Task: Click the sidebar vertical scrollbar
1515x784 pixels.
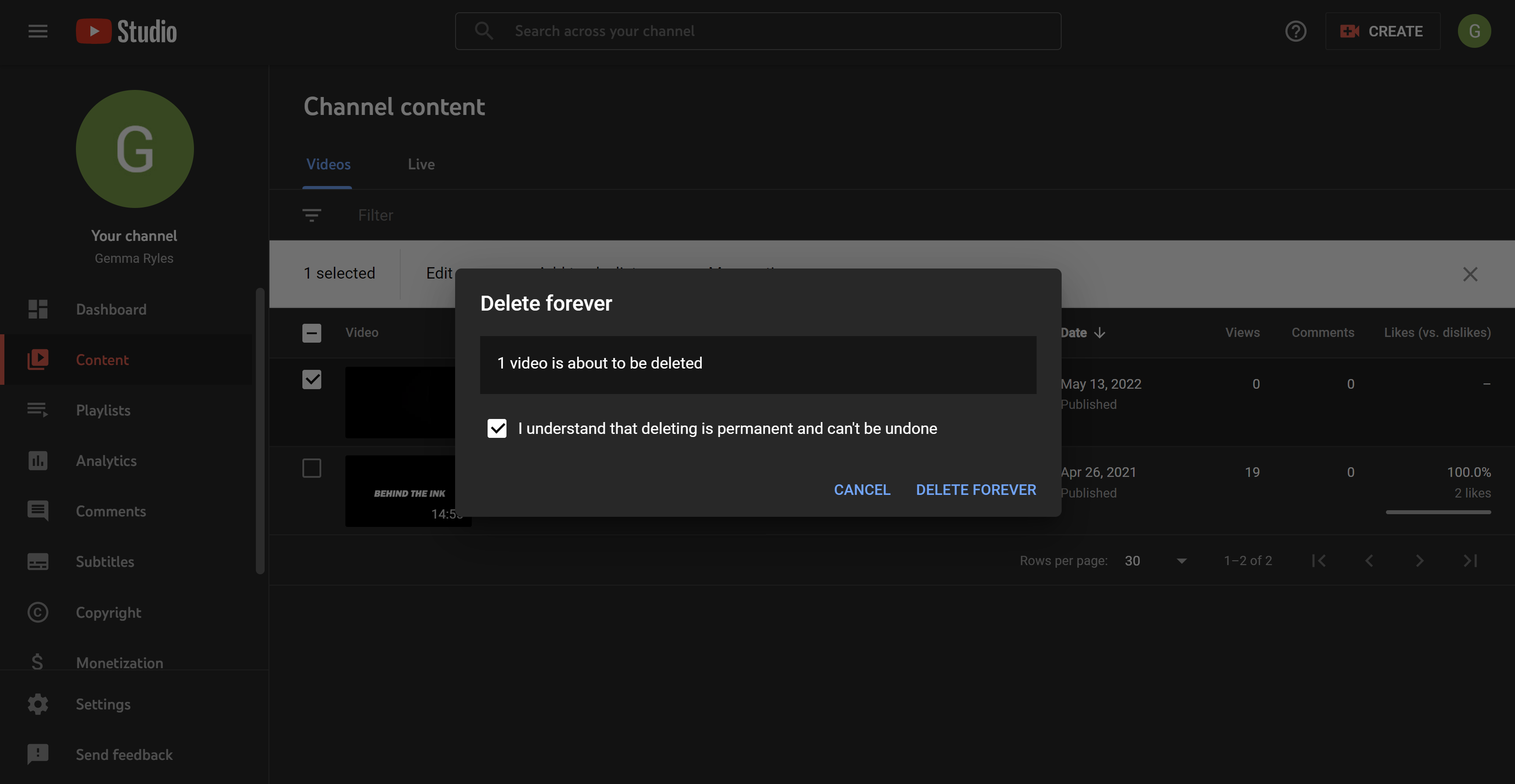Action: pos(260,431)
